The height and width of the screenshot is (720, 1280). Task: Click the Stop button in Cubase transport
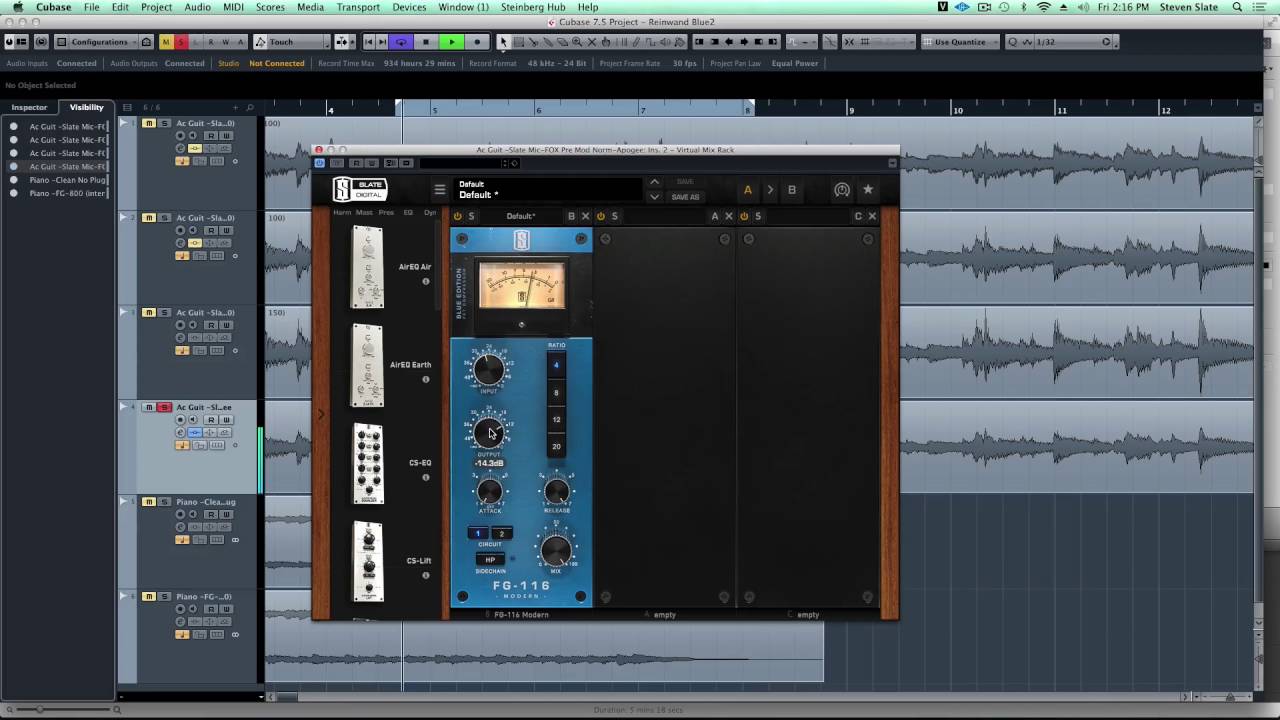(426, 42)
